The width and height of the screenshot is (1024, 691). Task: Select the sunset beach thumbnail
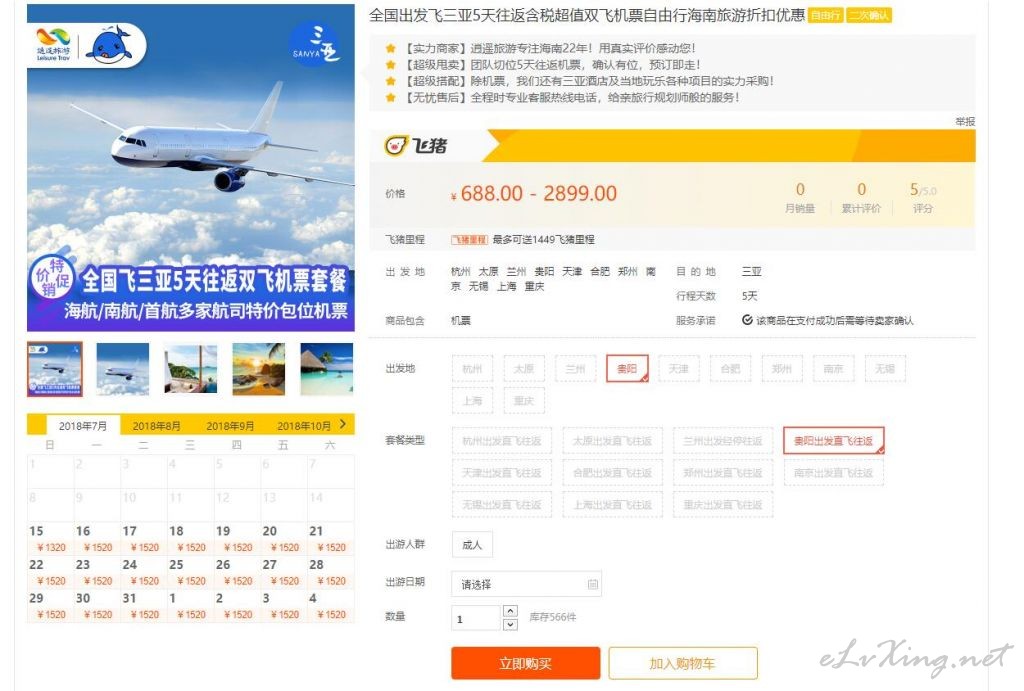click(259, 369)
